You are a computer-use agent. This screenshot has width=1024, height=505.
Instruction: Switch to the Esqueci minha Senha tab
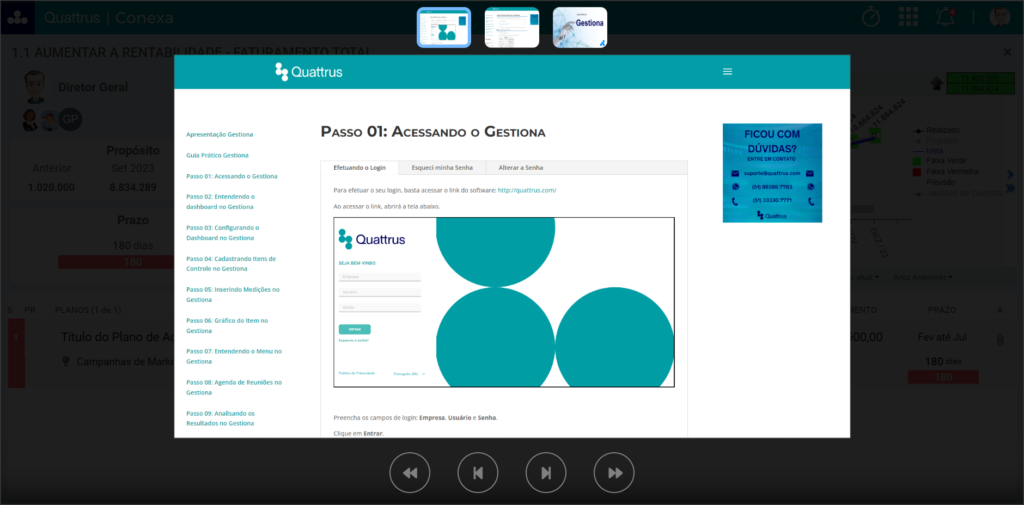pyautogui.click(x=442, y=168)
